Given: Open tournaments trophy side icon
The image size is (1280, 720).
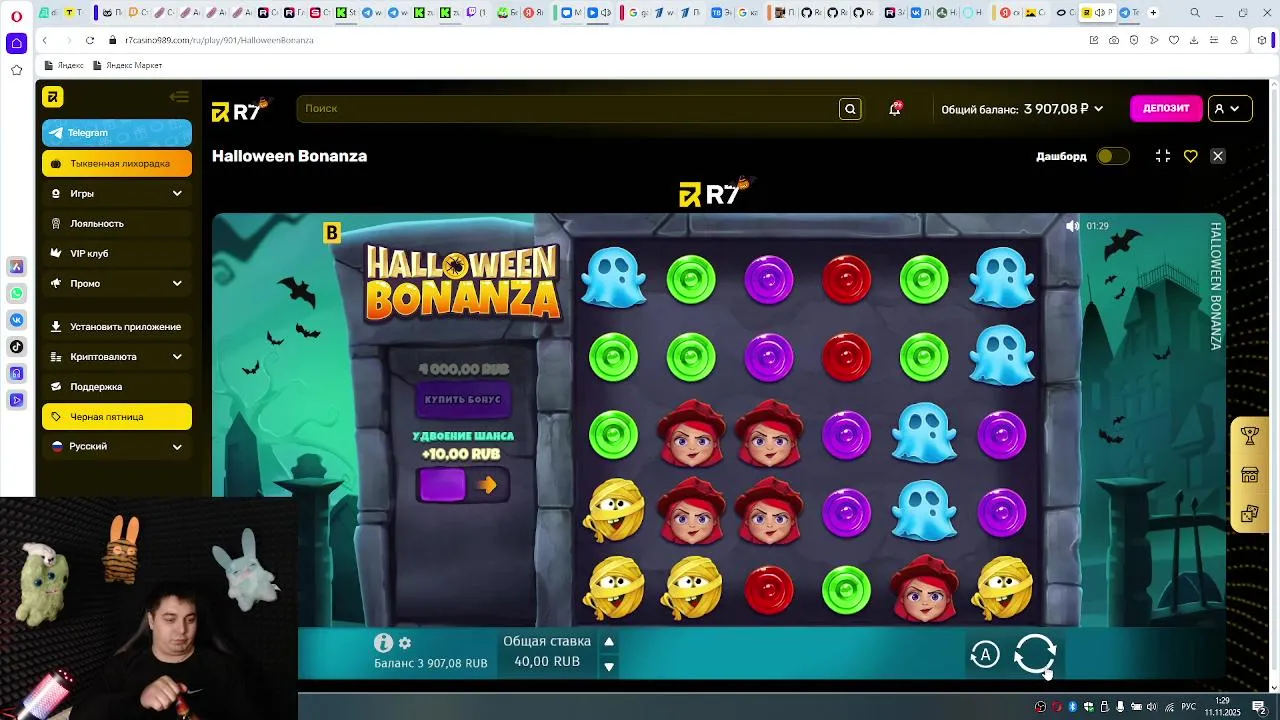Looking at the screenshot, I should (x=1250, y=436).
